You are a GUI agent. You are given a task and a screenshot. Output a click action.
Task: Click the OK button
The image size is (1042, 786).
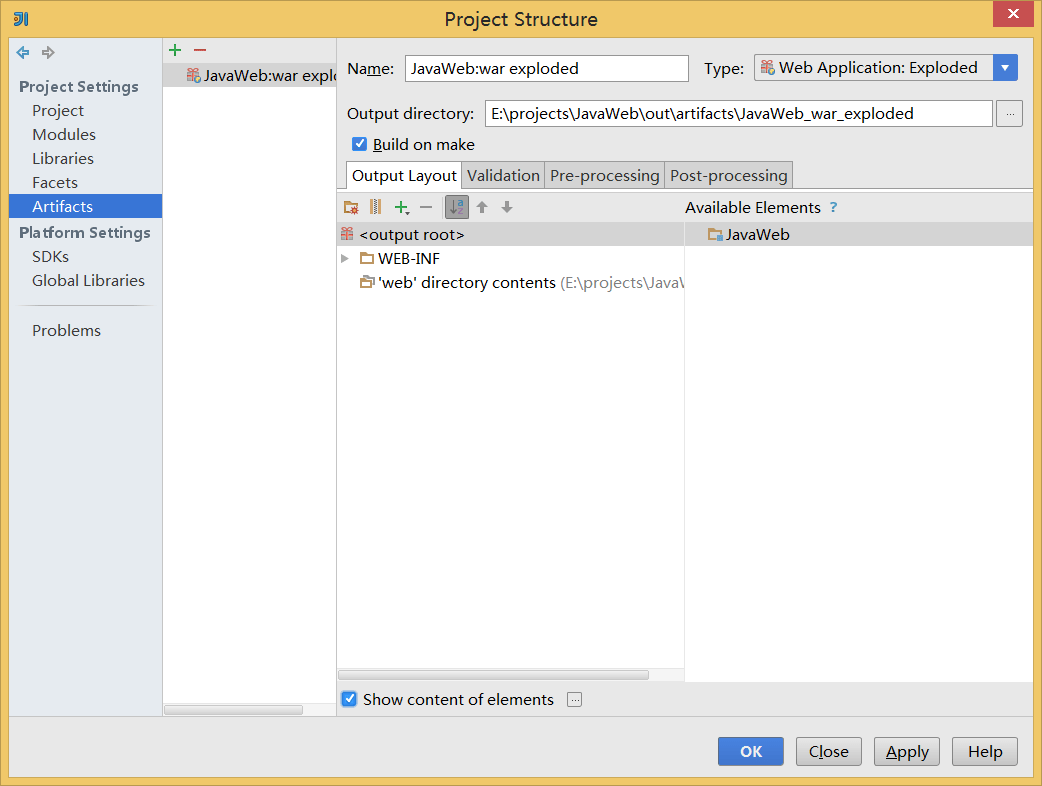click(751, 752)
